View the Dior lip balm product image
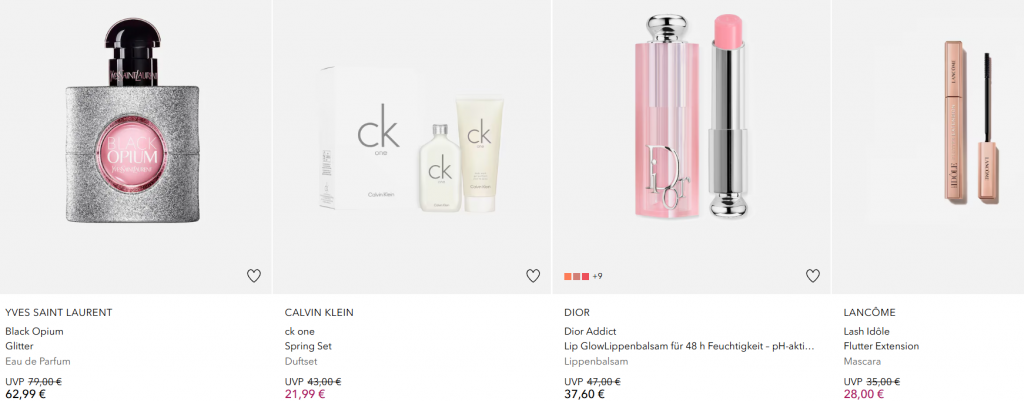Image resolution: width=1024 pixels, height=401 pixels. 690,118
